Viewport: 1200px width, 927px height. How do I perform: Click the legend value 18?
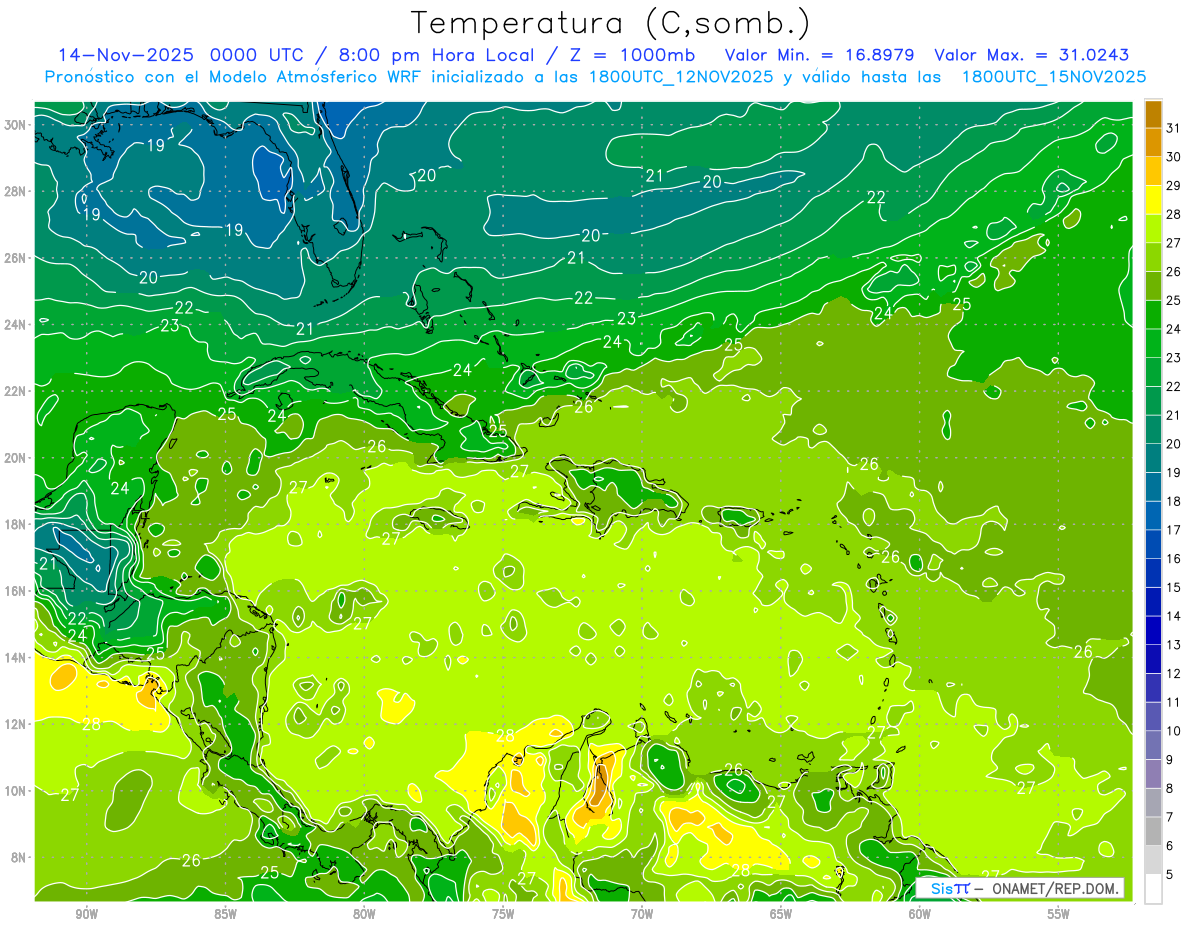click(x=1173, y=501)
